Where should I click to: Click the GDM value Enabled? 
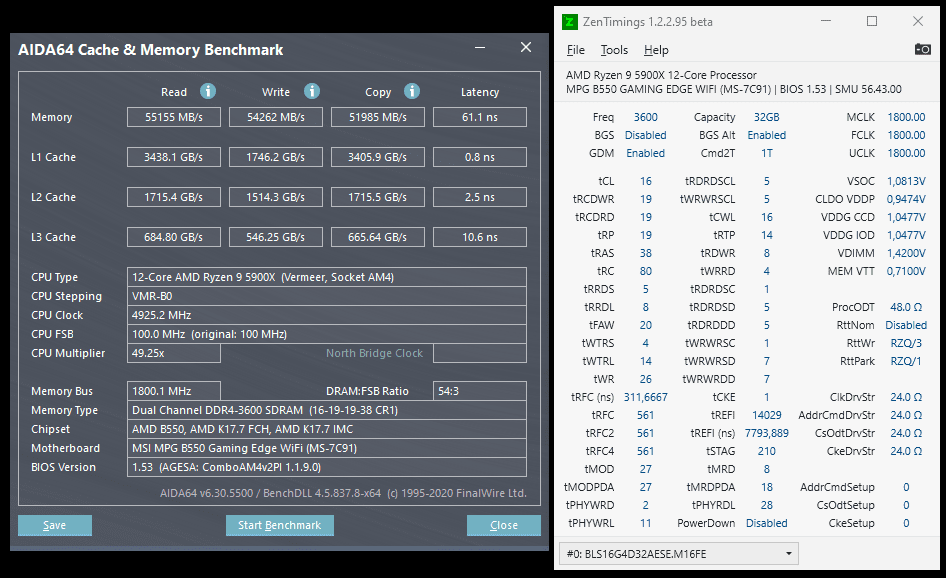click(646, 153)
